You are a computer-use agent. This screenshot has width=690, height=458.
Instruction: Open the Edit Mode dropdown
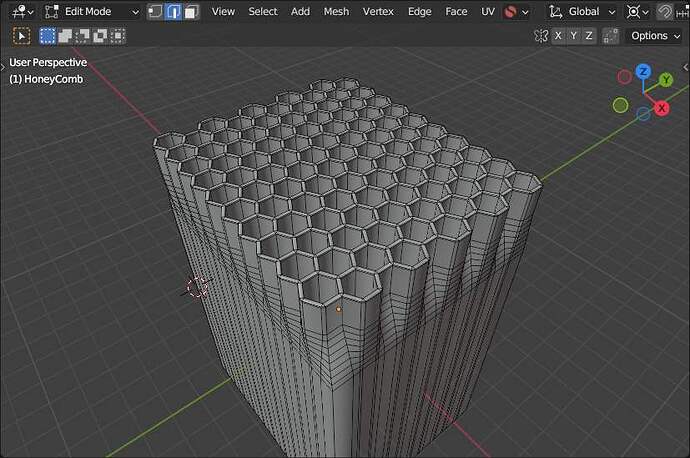(x=92, y=11)
